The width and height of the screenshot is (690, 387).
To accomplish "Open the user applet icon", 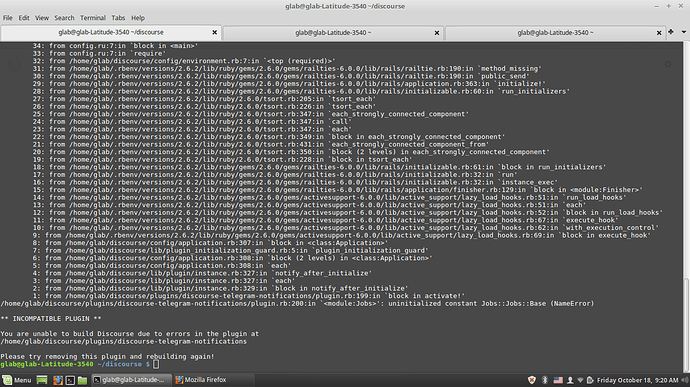I will (570, 380).
